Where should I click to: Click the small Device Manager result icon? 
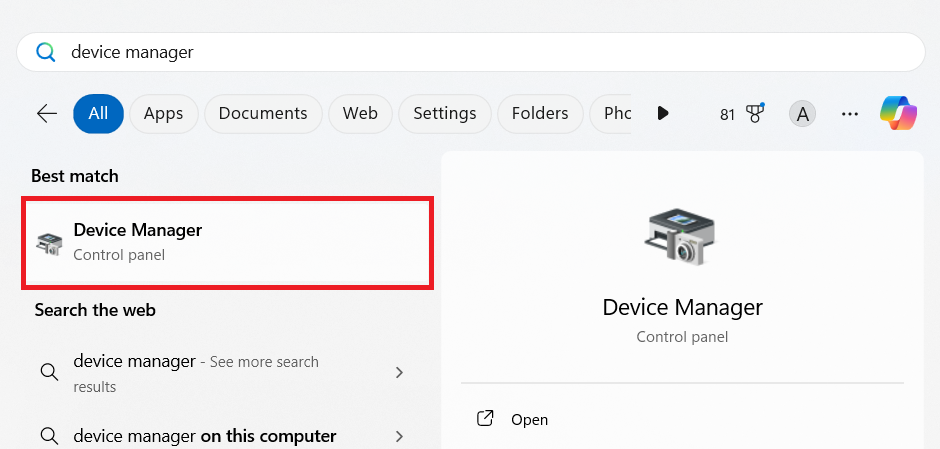coord(49,242)
